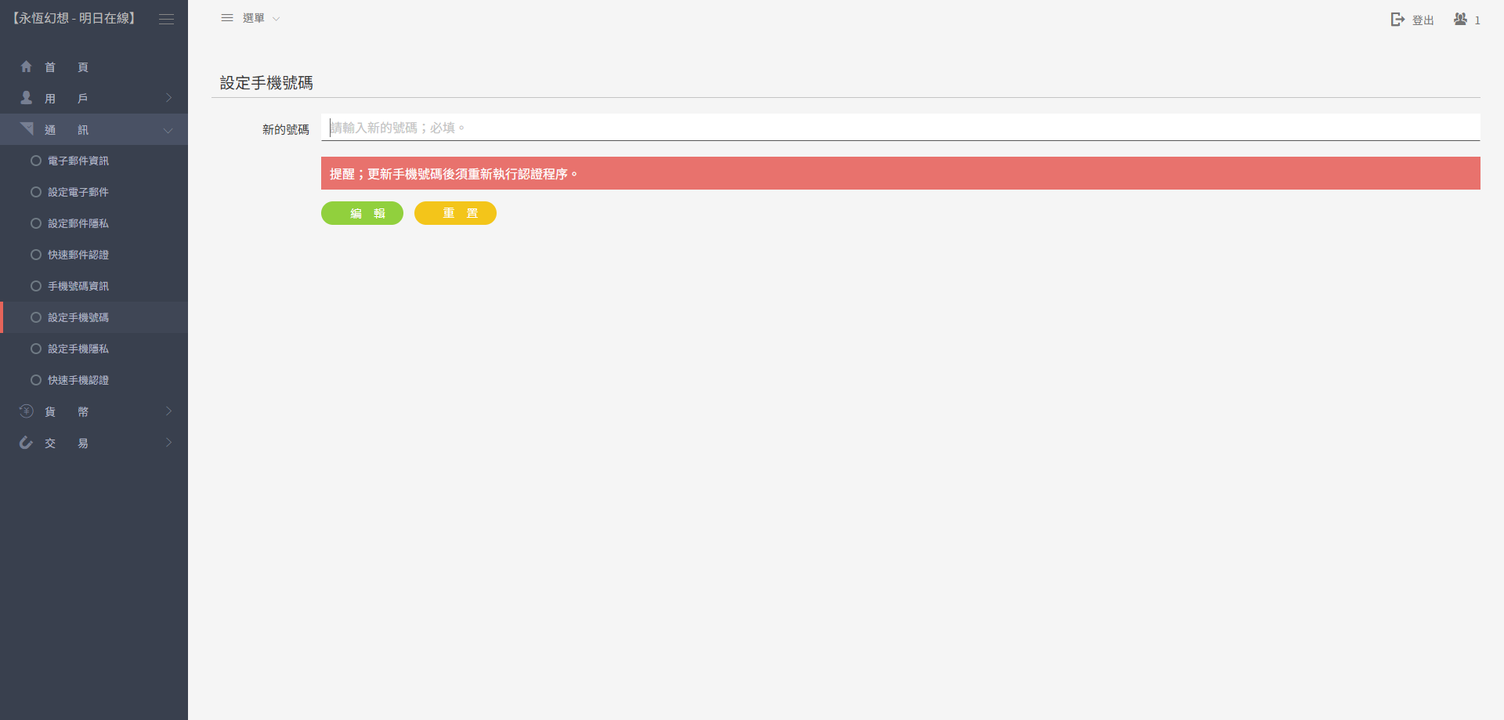Collapse the 通訊 menu chevron

click(x=168, y=130)
